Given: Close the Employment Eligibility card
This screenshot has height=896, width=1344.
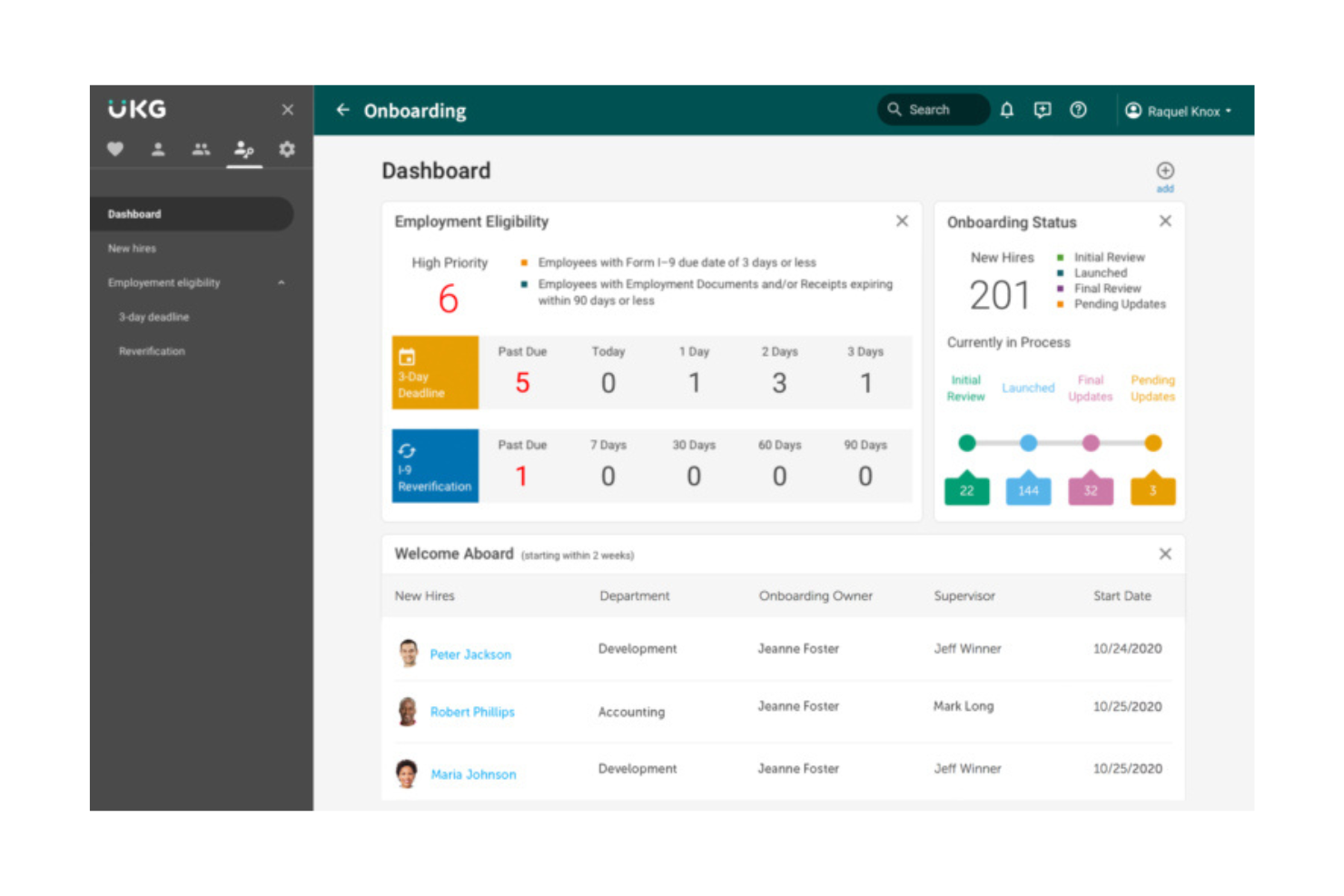Looking at the screenshot, I should point(902,221).
